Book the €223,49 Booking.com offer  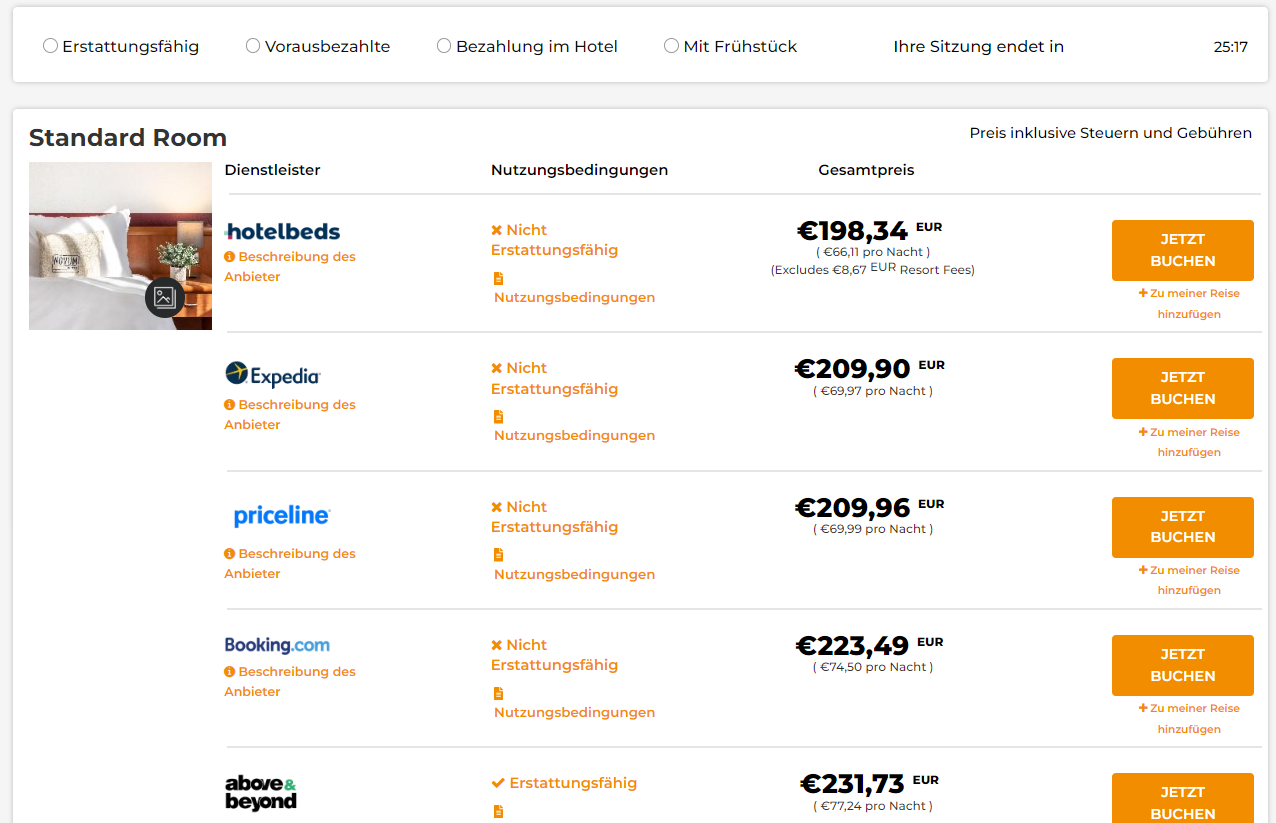1182,665
